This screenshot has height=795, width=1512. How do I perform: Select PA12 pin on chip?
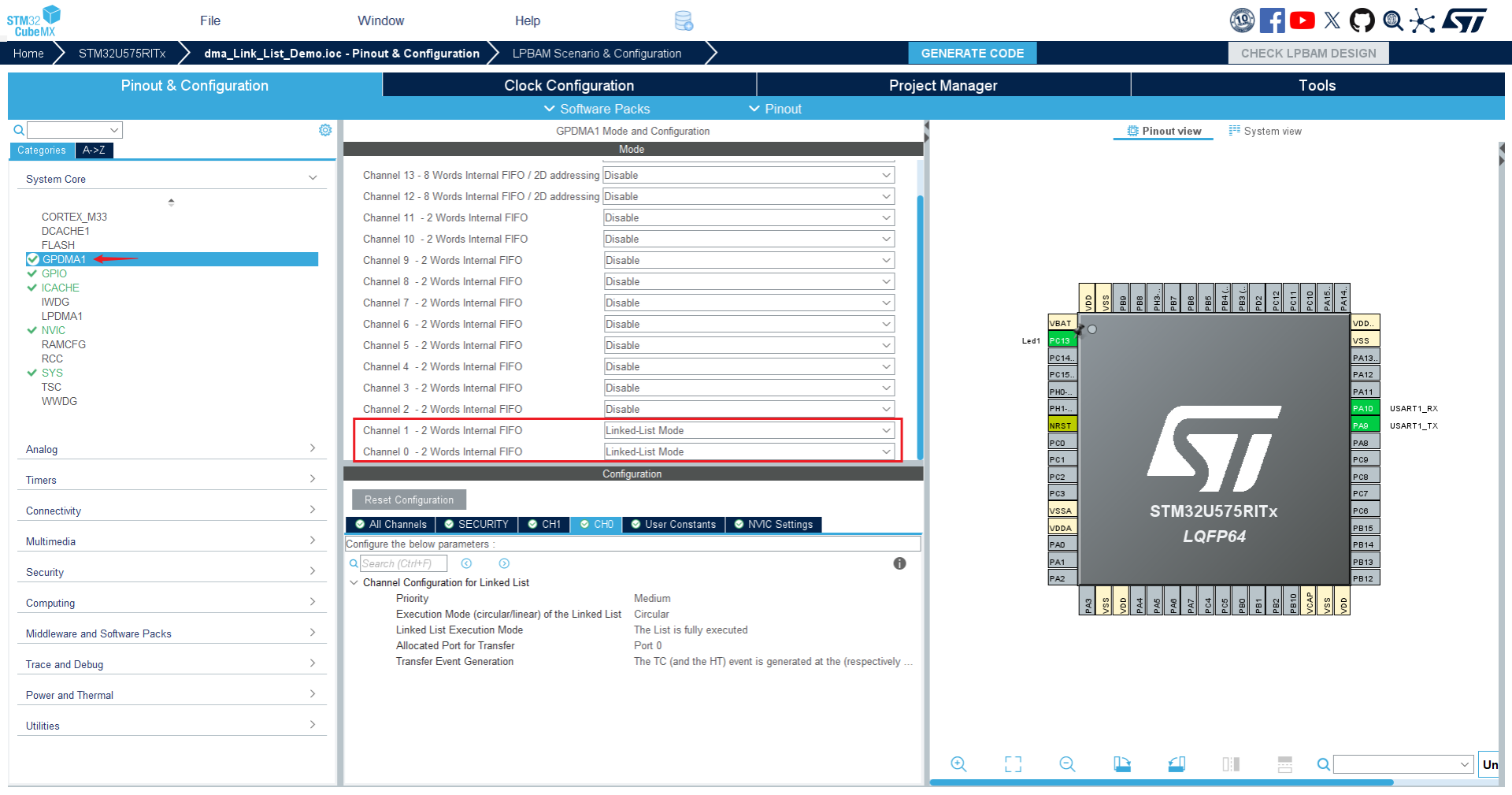click(1365, 374)
